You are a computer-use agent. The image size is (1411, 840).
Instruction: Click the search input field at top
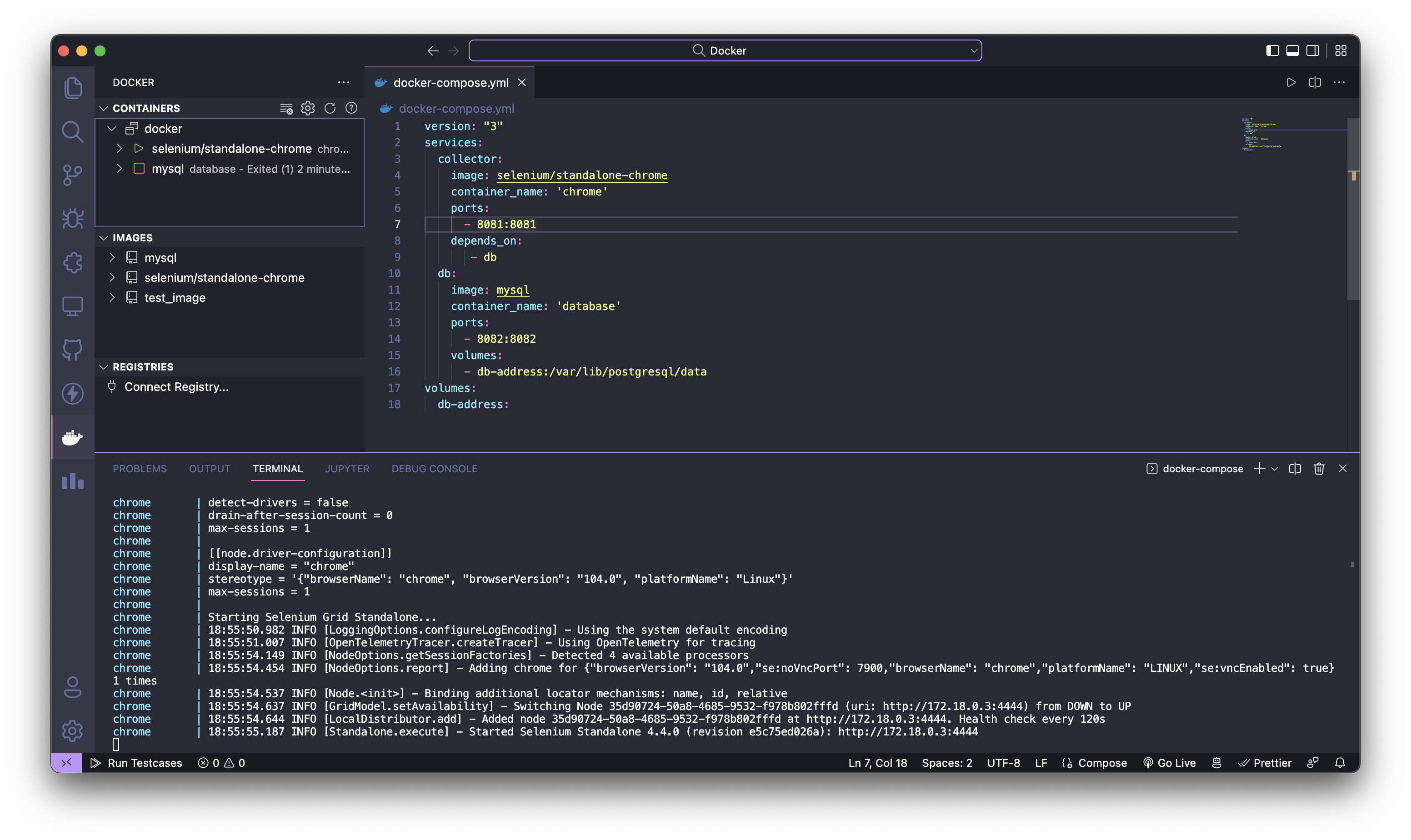[728, 49]
